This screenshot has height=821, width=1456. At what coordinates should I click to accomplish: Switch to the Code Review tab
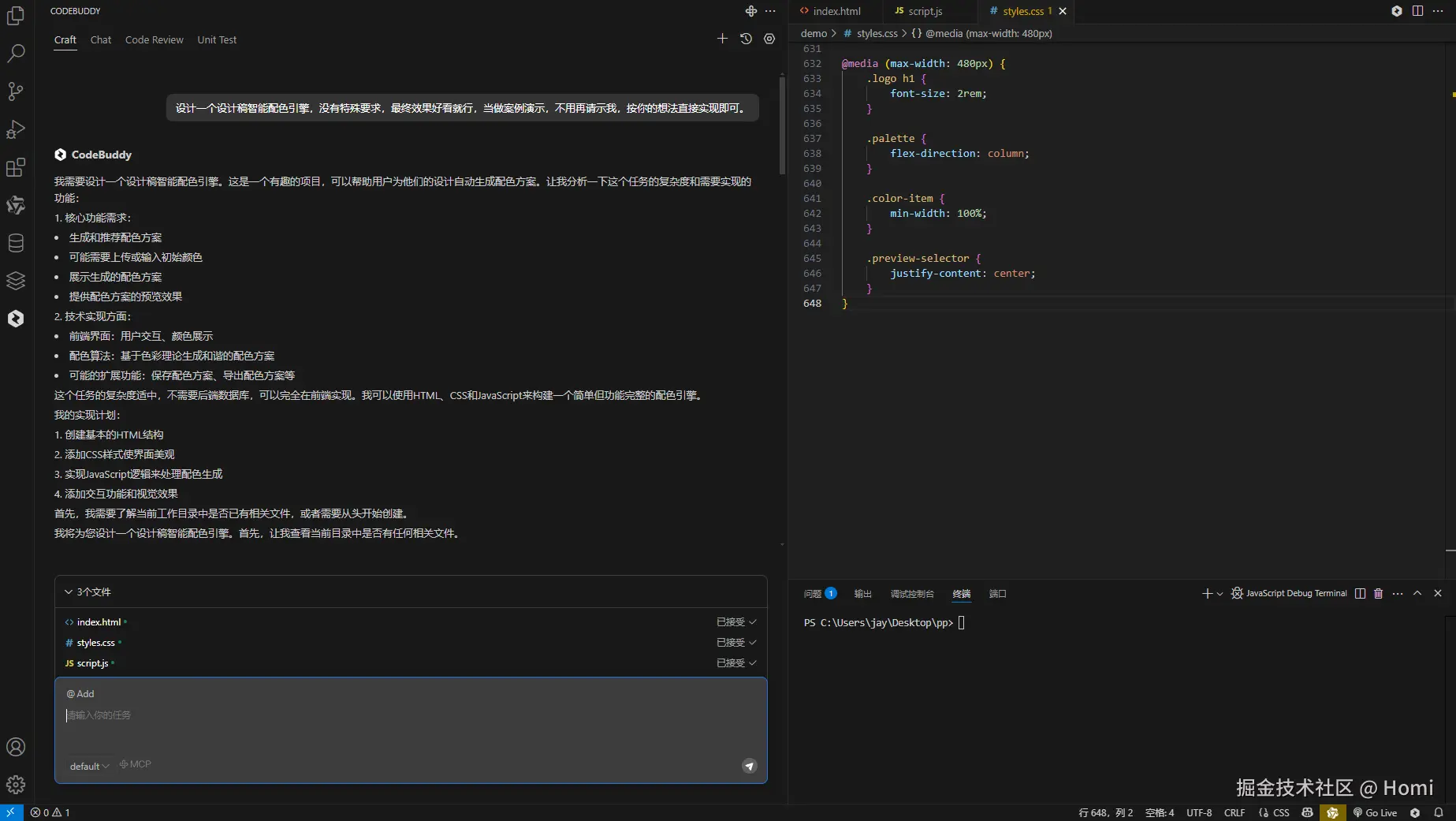tap(154, 39)
